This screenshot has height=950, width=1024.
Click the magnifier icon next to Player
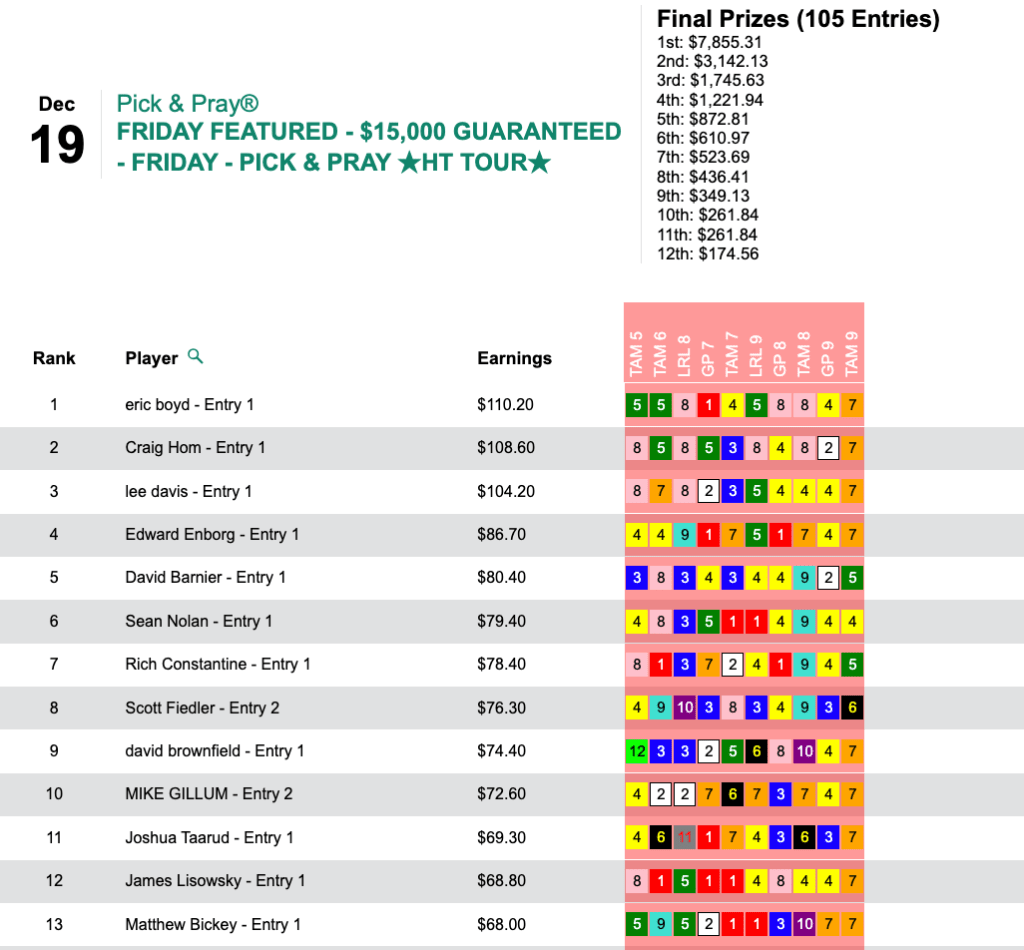[196, 356]
